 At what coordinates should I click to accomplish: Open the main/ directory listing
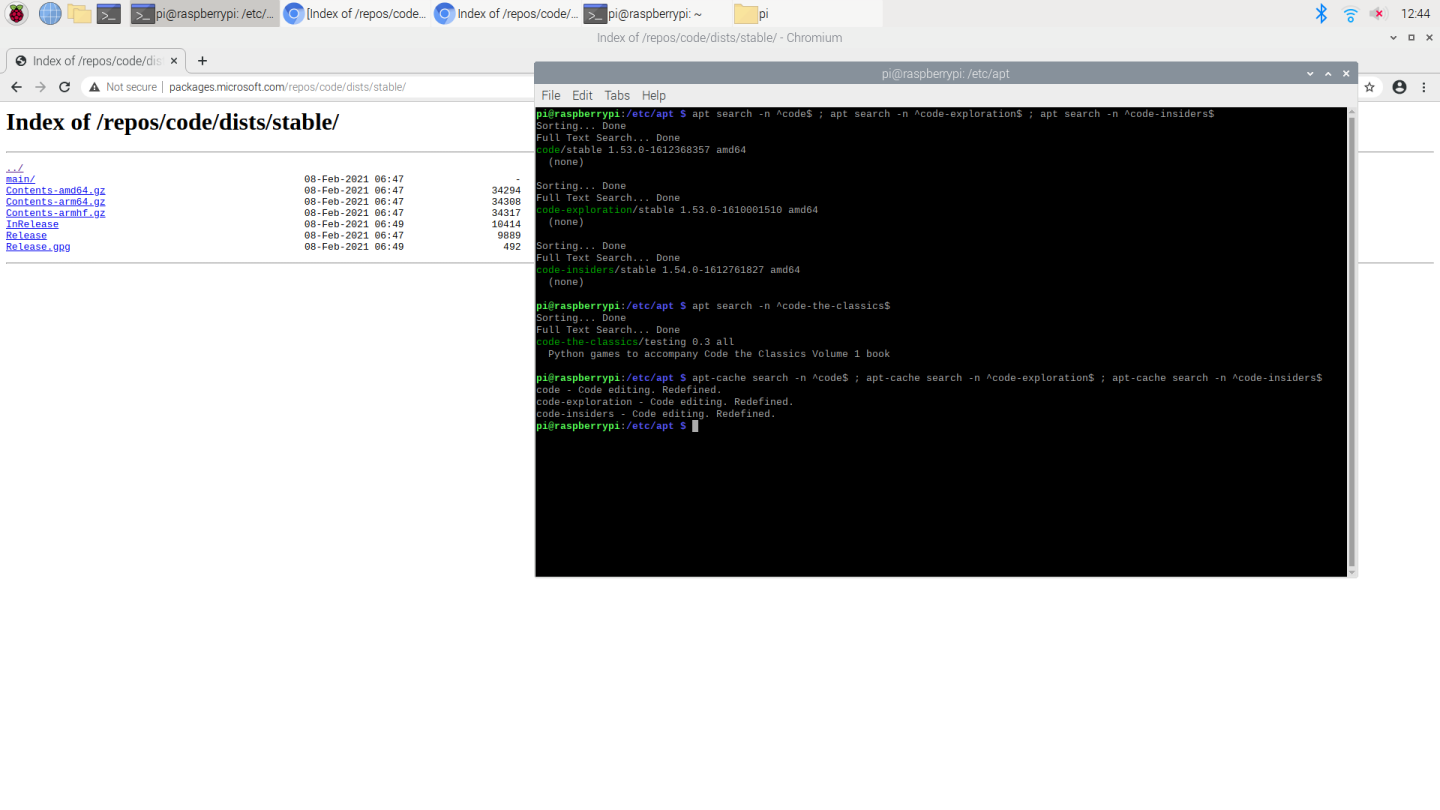point(20,178)
